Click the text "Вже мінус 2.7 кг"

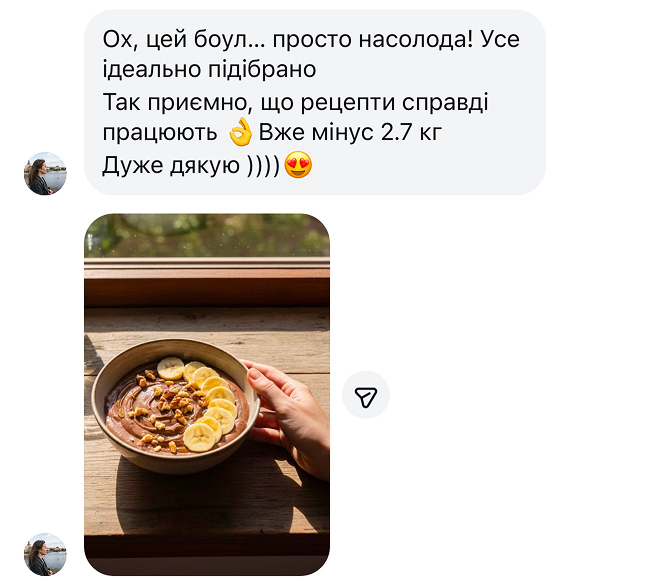coord(350,132)
